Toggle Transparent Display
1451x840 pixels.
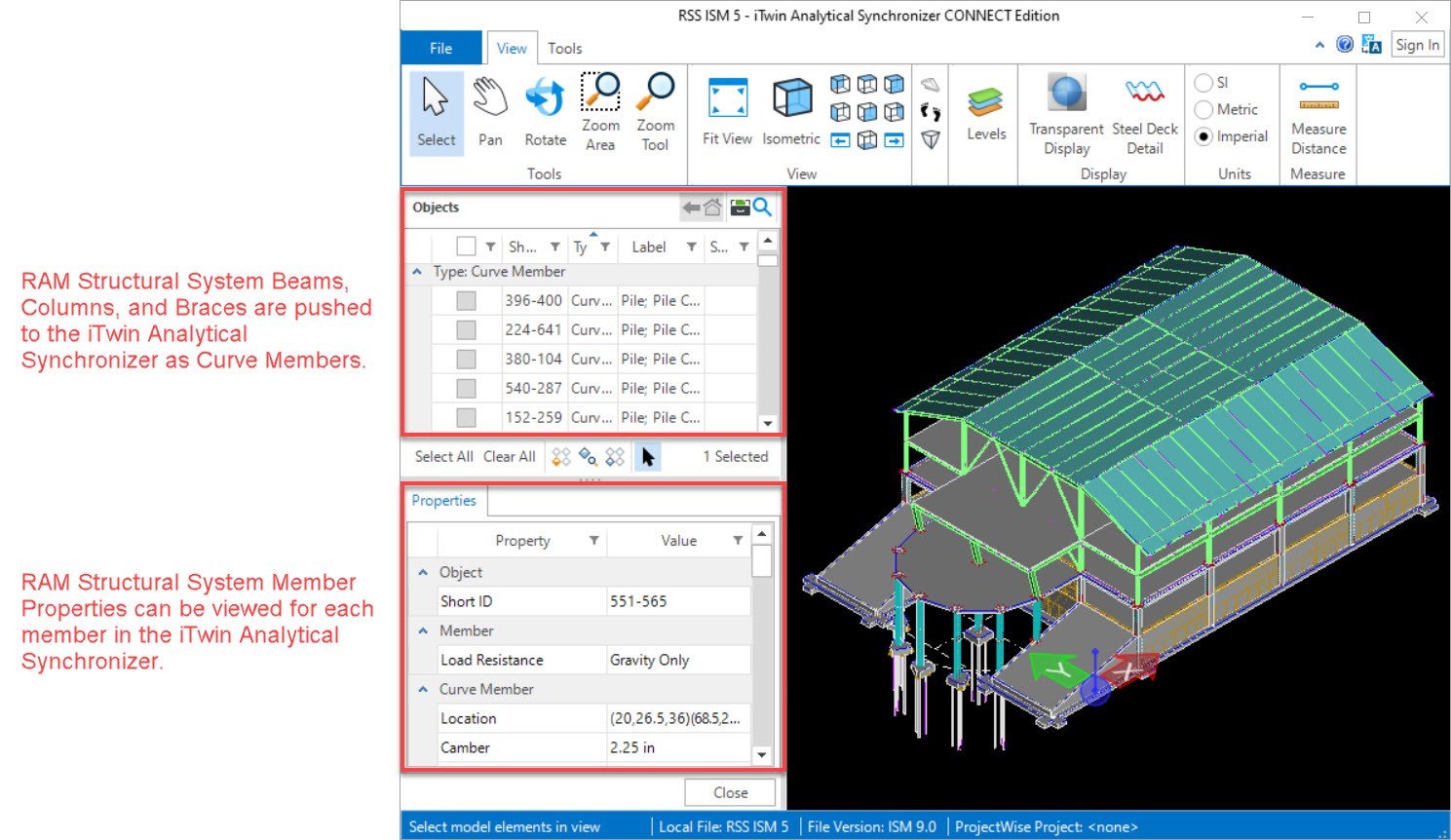point(1066,113)
